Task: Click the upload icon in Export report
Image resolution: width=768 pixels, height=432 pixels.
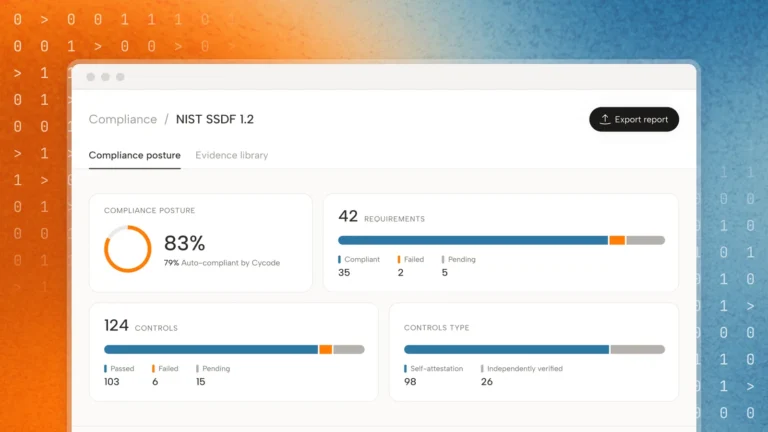Action: point(605,120)
